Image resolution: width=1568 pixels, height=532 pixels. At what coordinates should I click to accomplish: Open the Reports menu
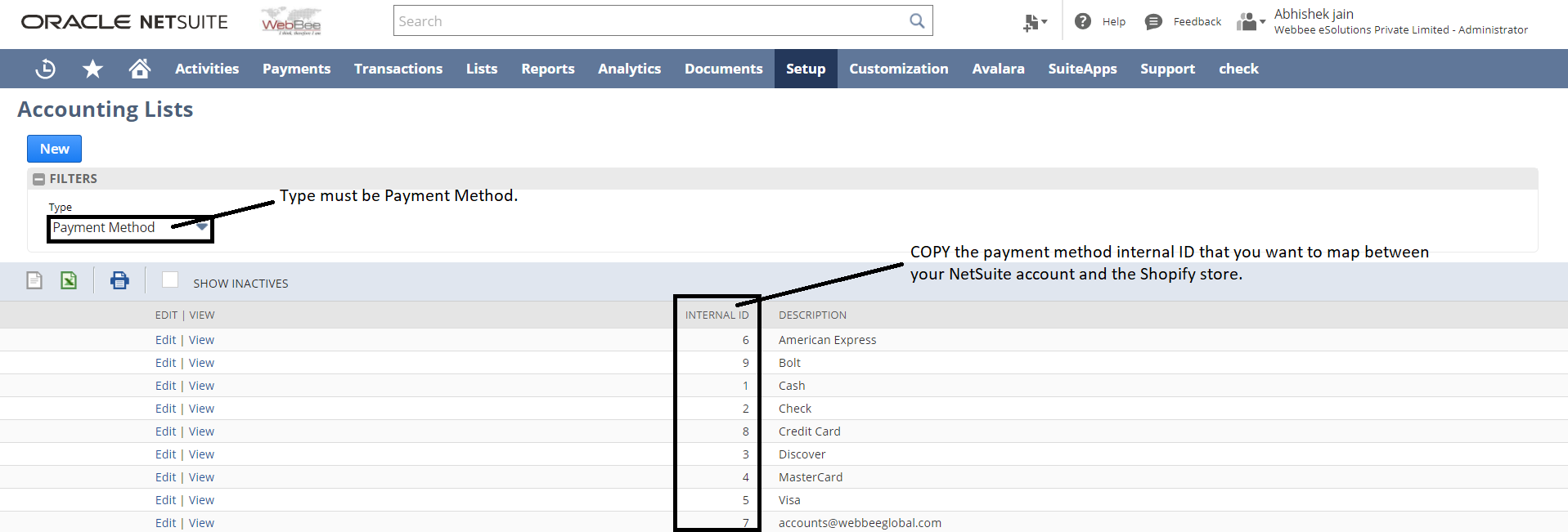point(548,69)
